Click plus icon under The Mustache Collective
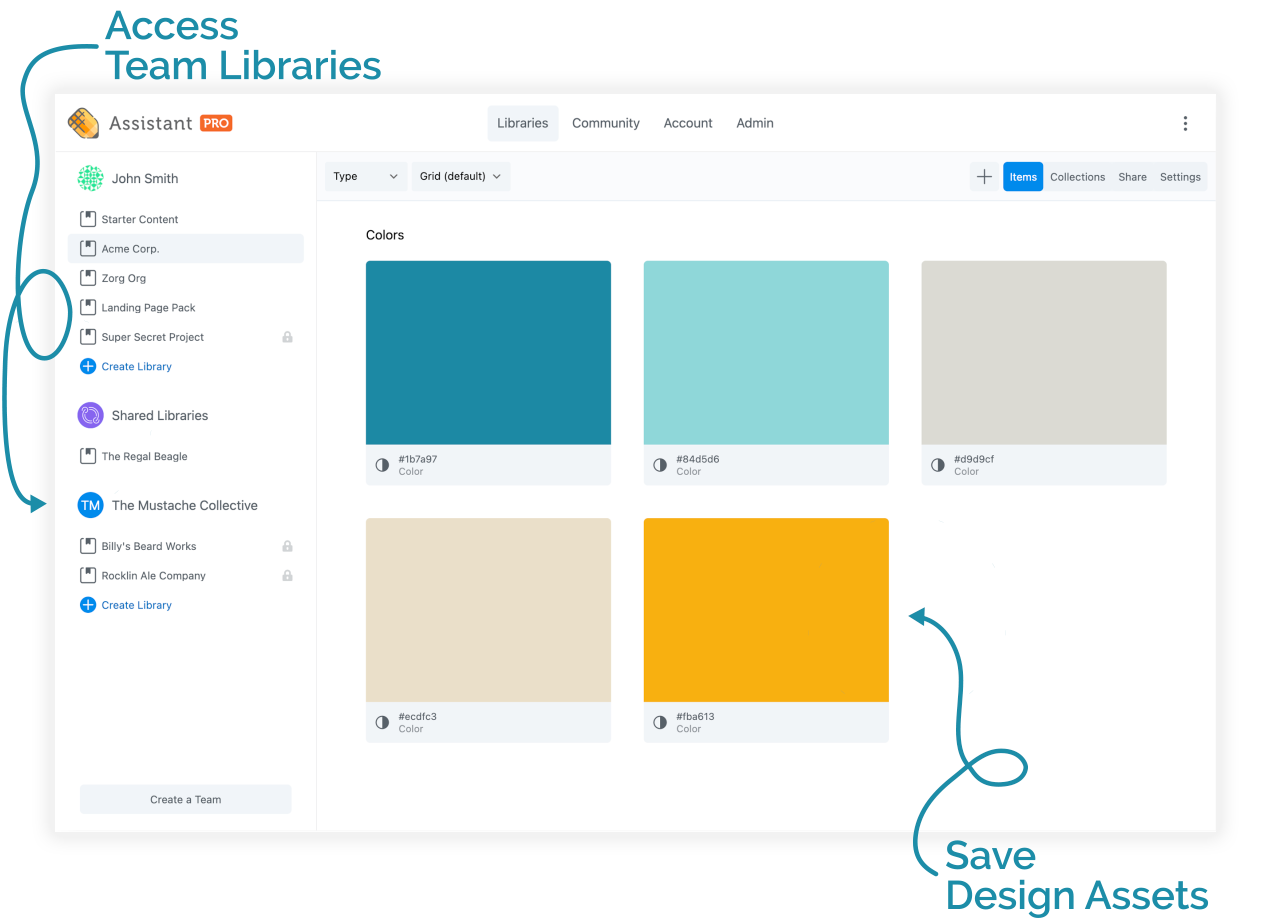The width and height of the screenshot is (1280, 920). [x=88, y=605]
